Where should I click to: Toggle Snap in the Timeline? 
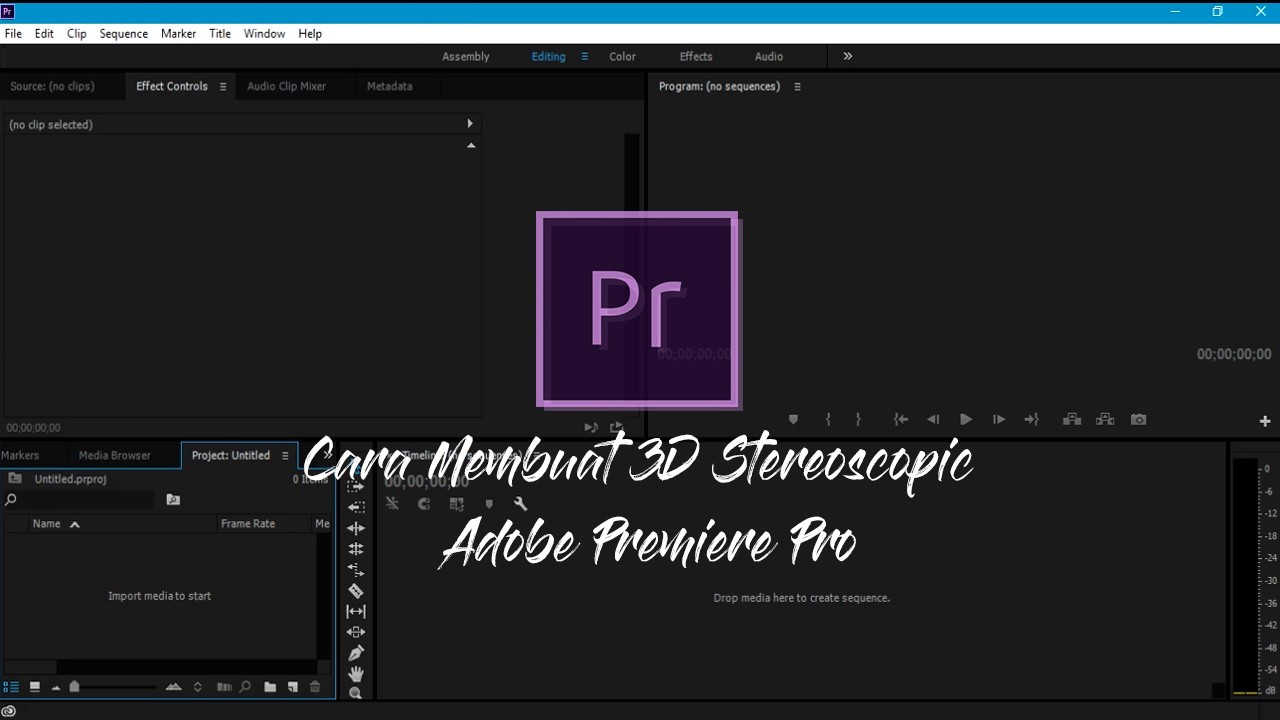[424, 504]
